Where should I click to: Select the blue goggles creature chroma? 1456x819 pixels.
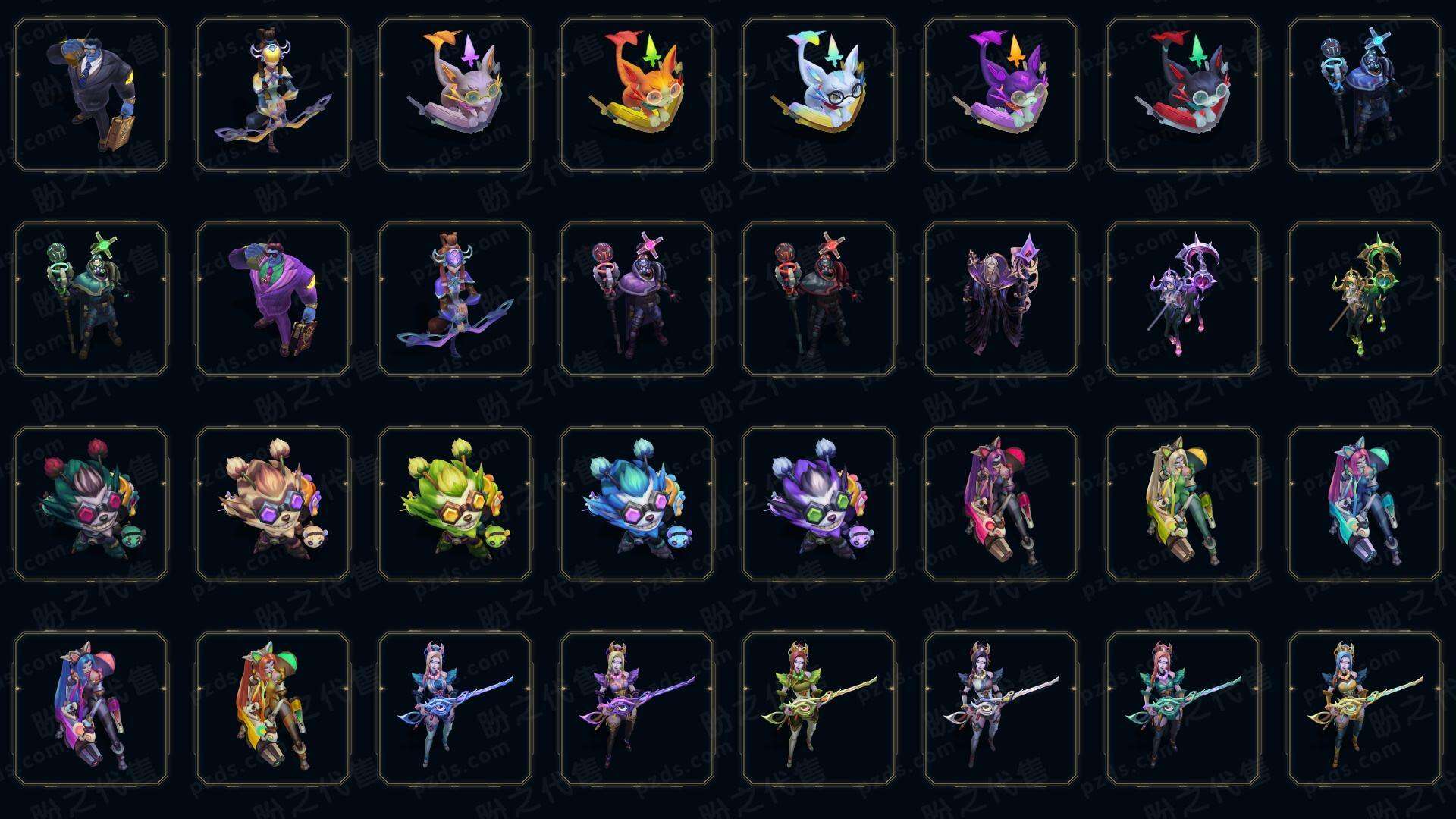tap(637, 504)
